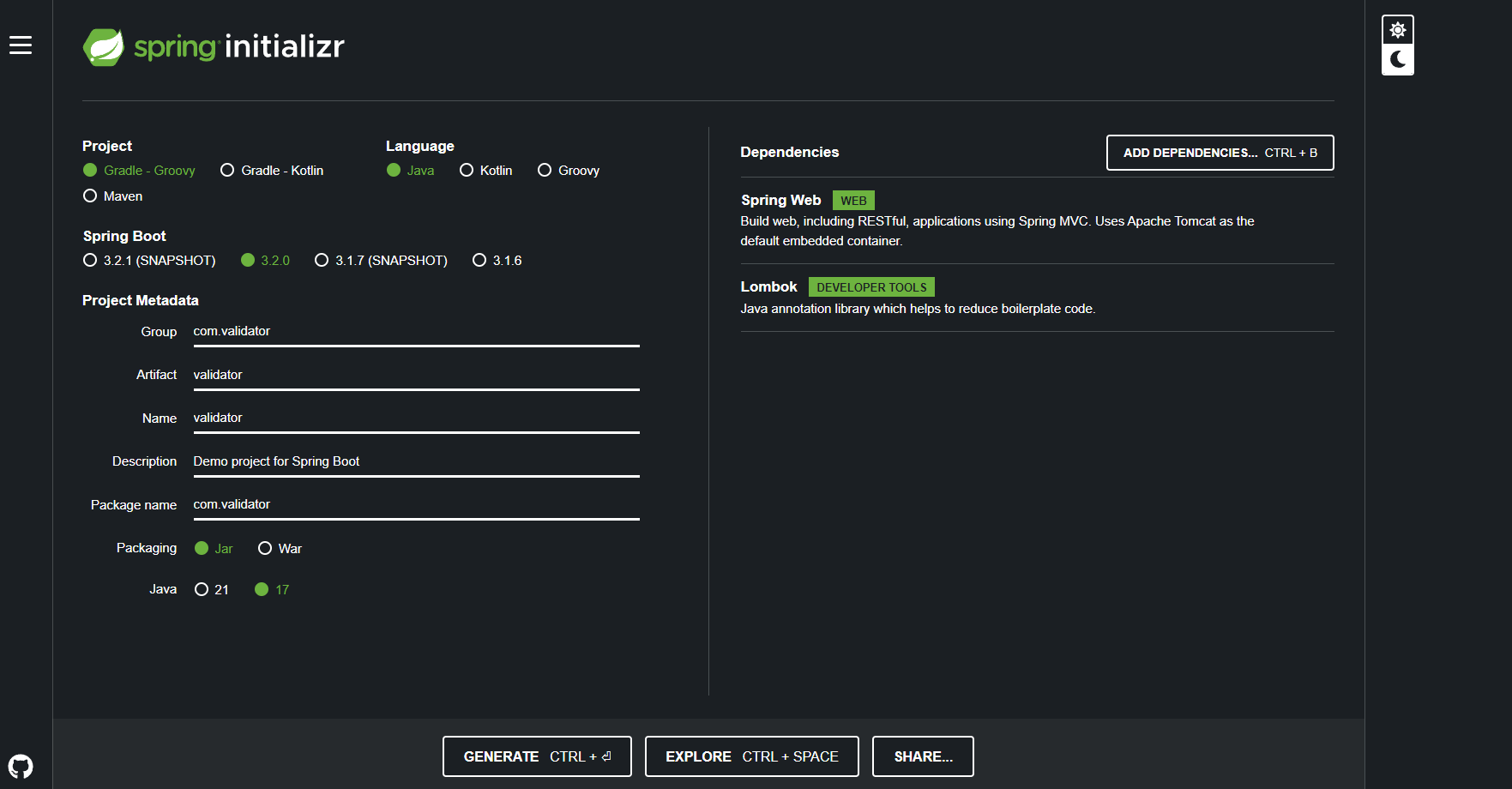
Task: Select Gradle - Kotlin project type
Action: (x=272, y=171)
